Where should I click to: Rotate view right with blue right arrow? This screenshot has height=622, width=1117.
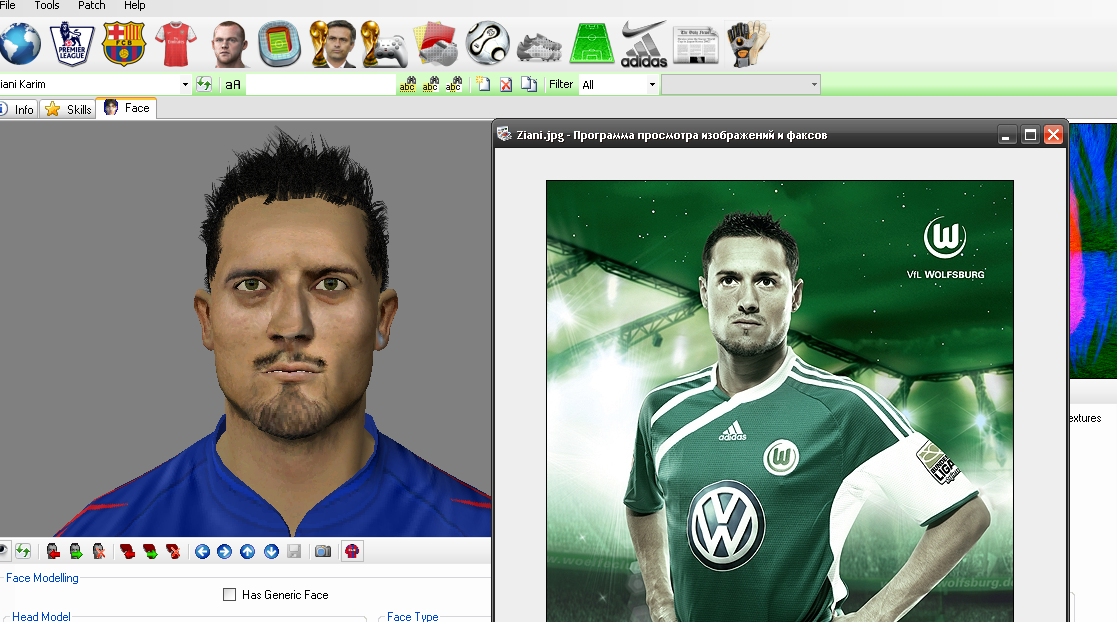click(224, 551)
